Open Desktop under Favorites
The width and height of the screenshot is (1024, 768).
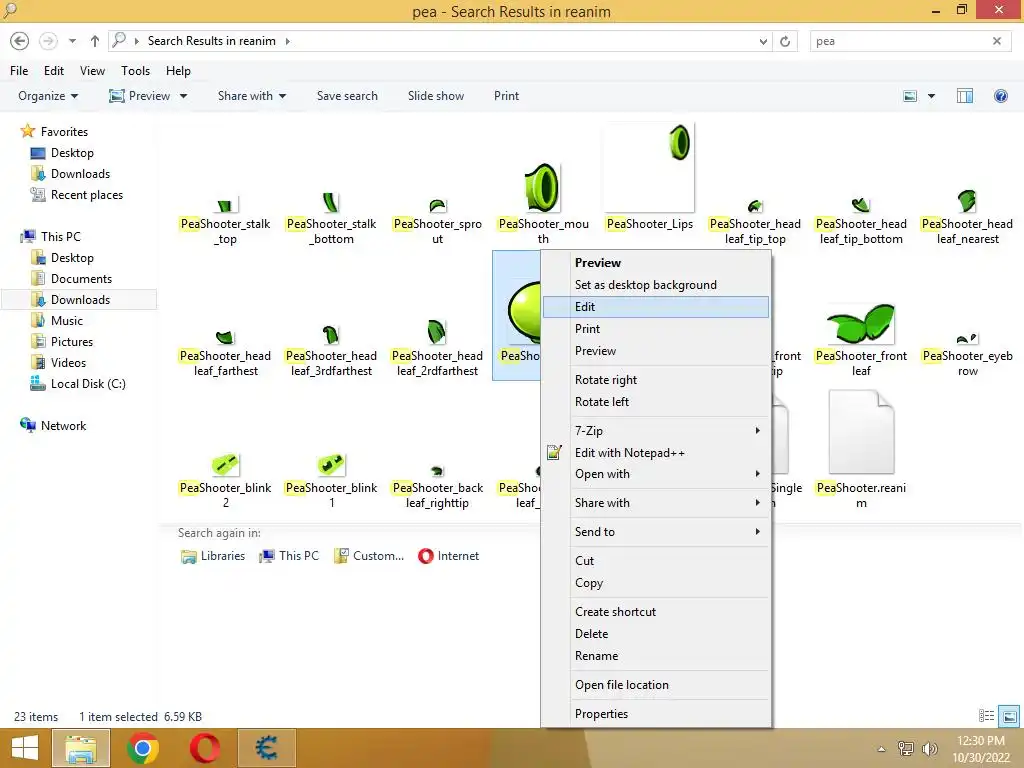72,153
